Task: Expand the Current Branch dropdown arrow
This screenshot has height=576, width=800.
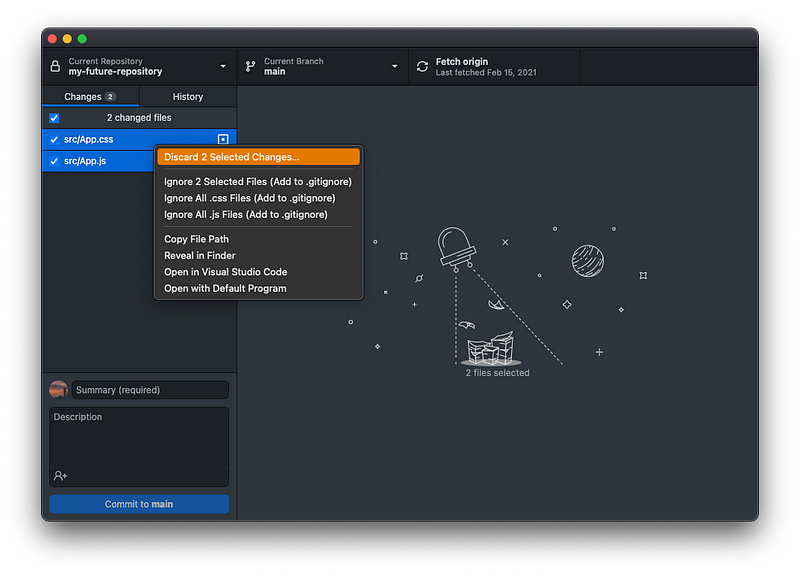Action: pyautogui.click(x=394, y=66)
